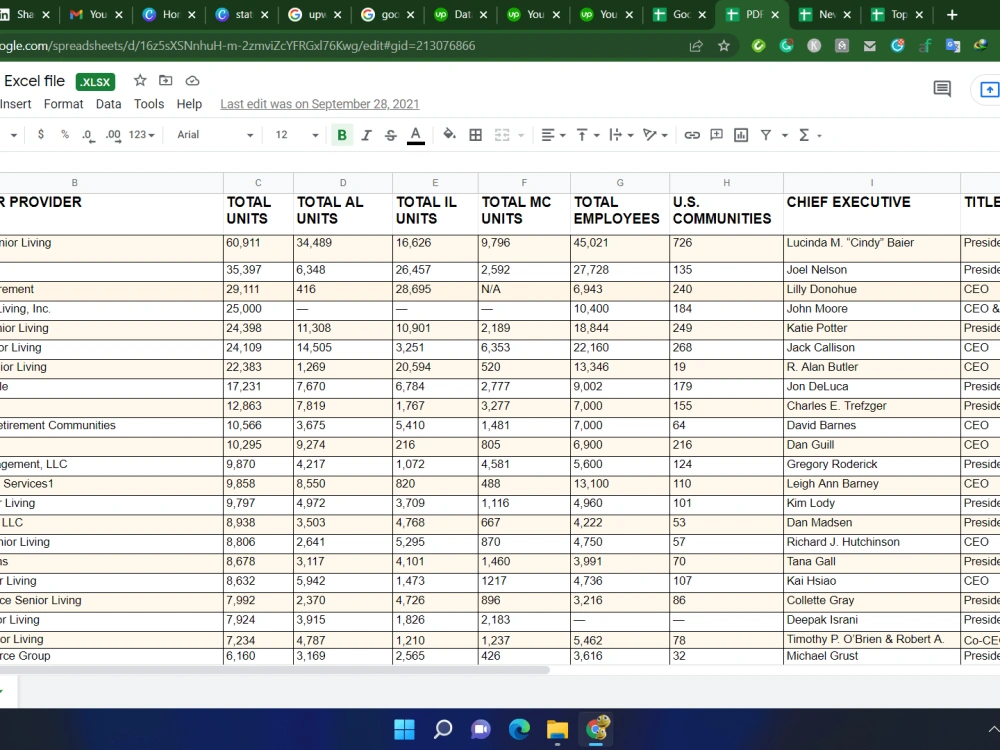The image size is (1000, 750).
Task: Select the cell with 60,911
Action: point(258,248)
